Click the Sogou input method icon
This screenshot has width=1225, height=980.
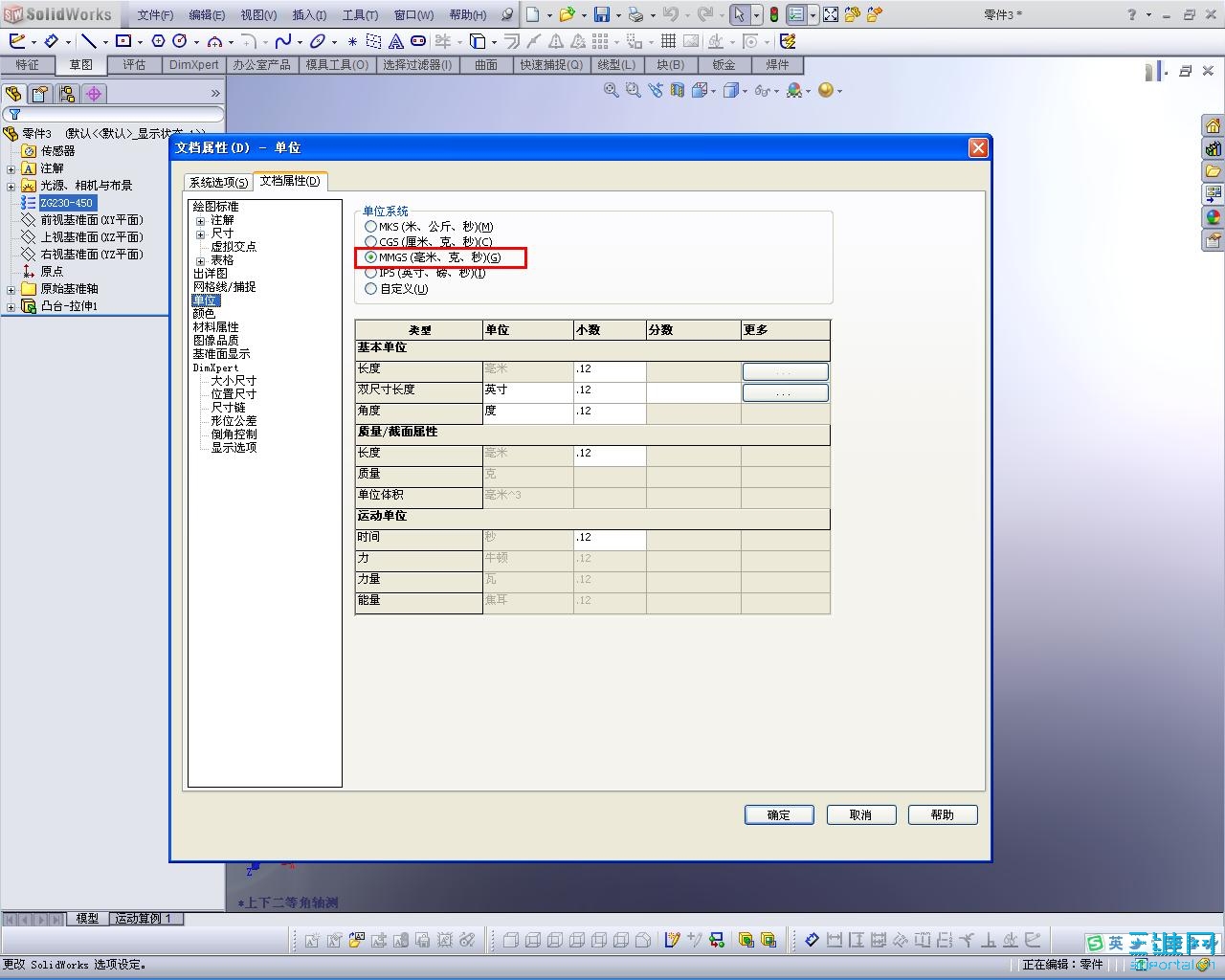[1096, 944]
